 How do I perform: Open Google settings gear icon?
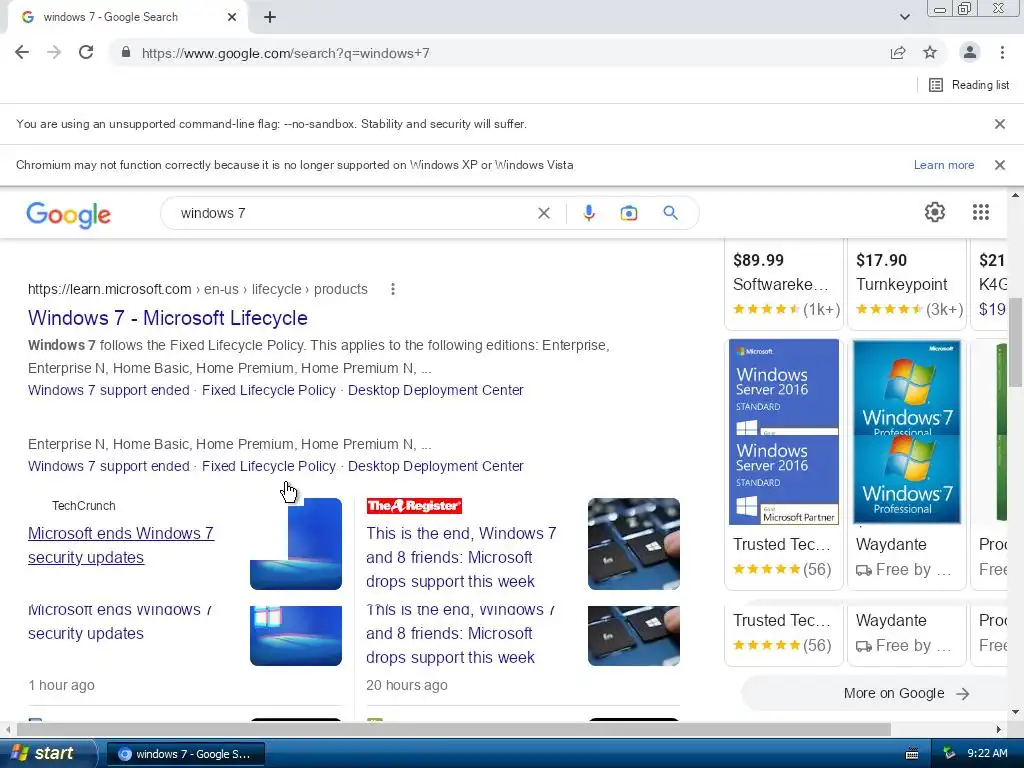coord(935,212)
